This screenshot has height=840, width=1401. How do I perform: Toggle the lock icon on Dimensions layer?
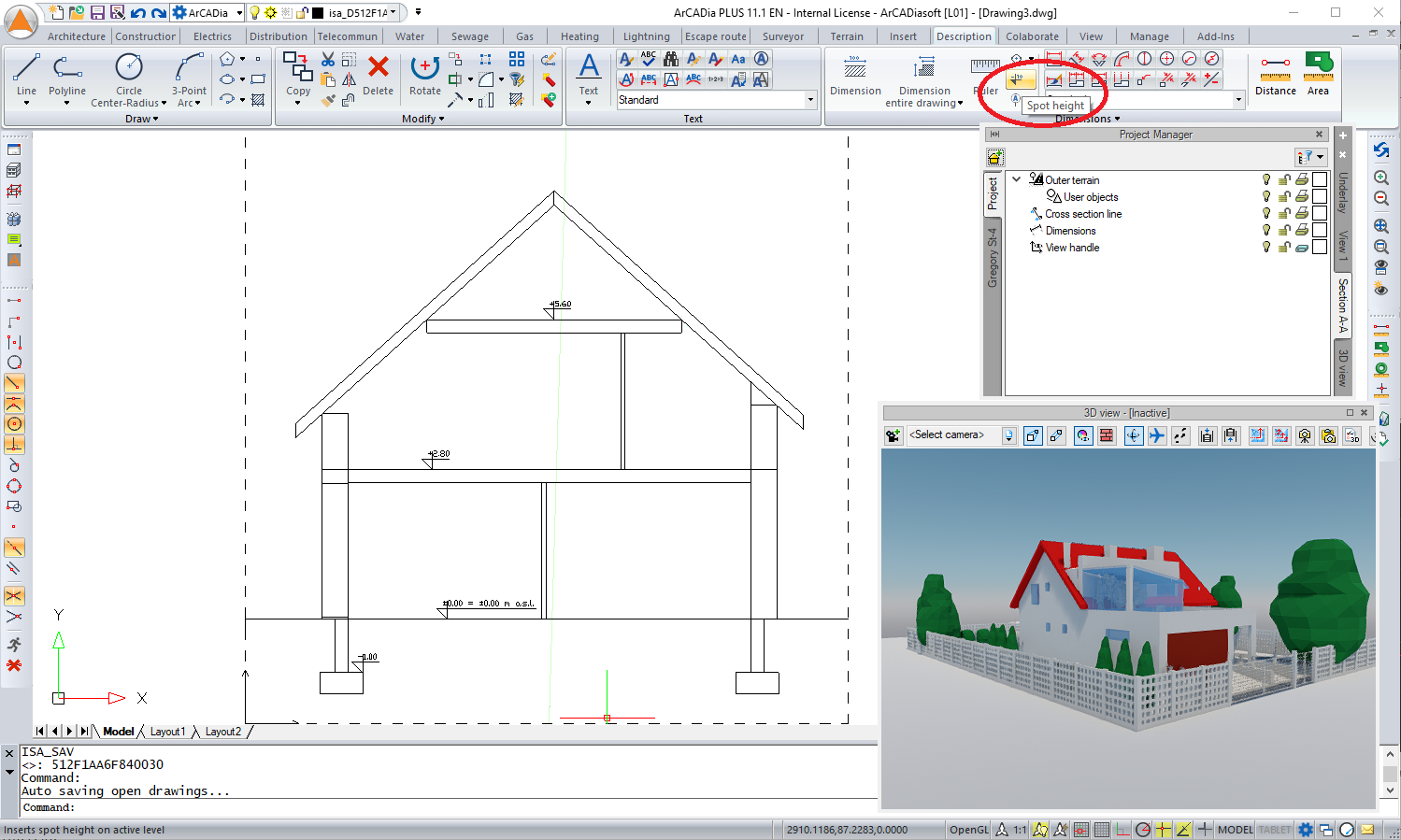1283,230
